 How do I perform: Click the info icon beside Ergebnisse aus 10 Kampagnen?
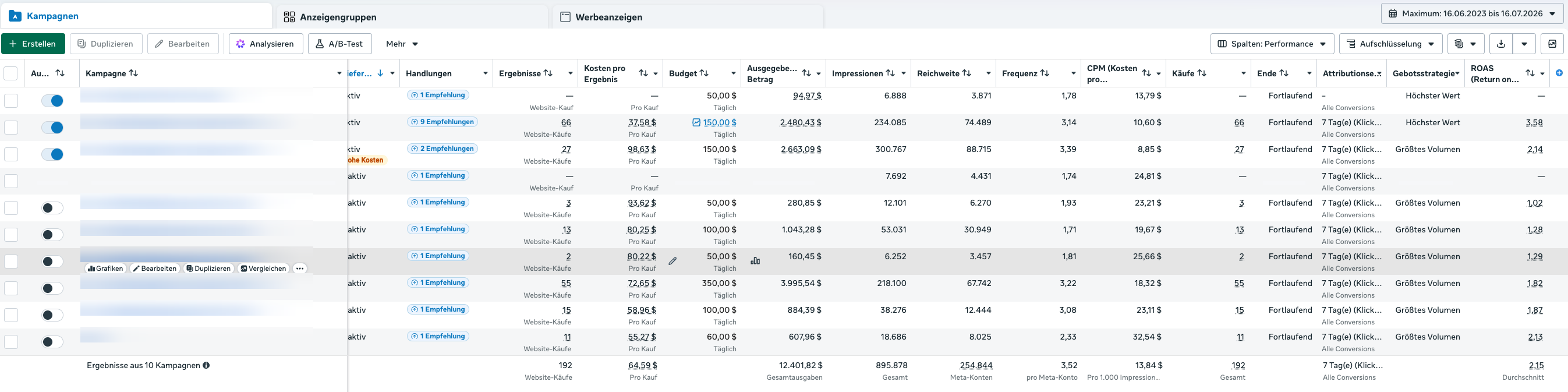pyautogui.click(x=206, y=365)
